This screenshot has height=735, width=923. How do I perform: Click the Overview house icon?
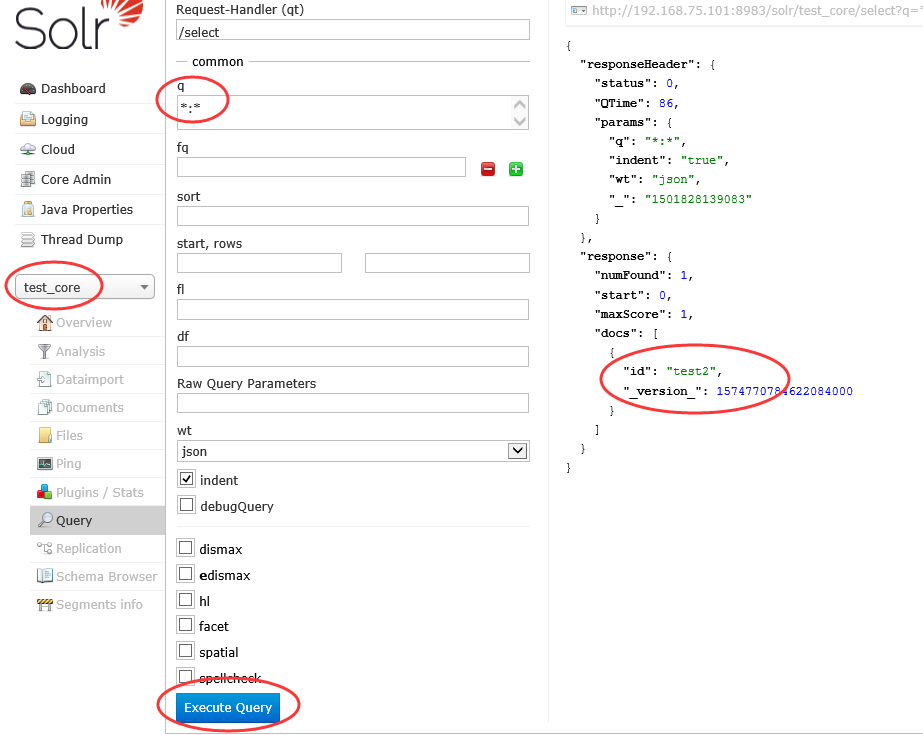click(45, 322)
